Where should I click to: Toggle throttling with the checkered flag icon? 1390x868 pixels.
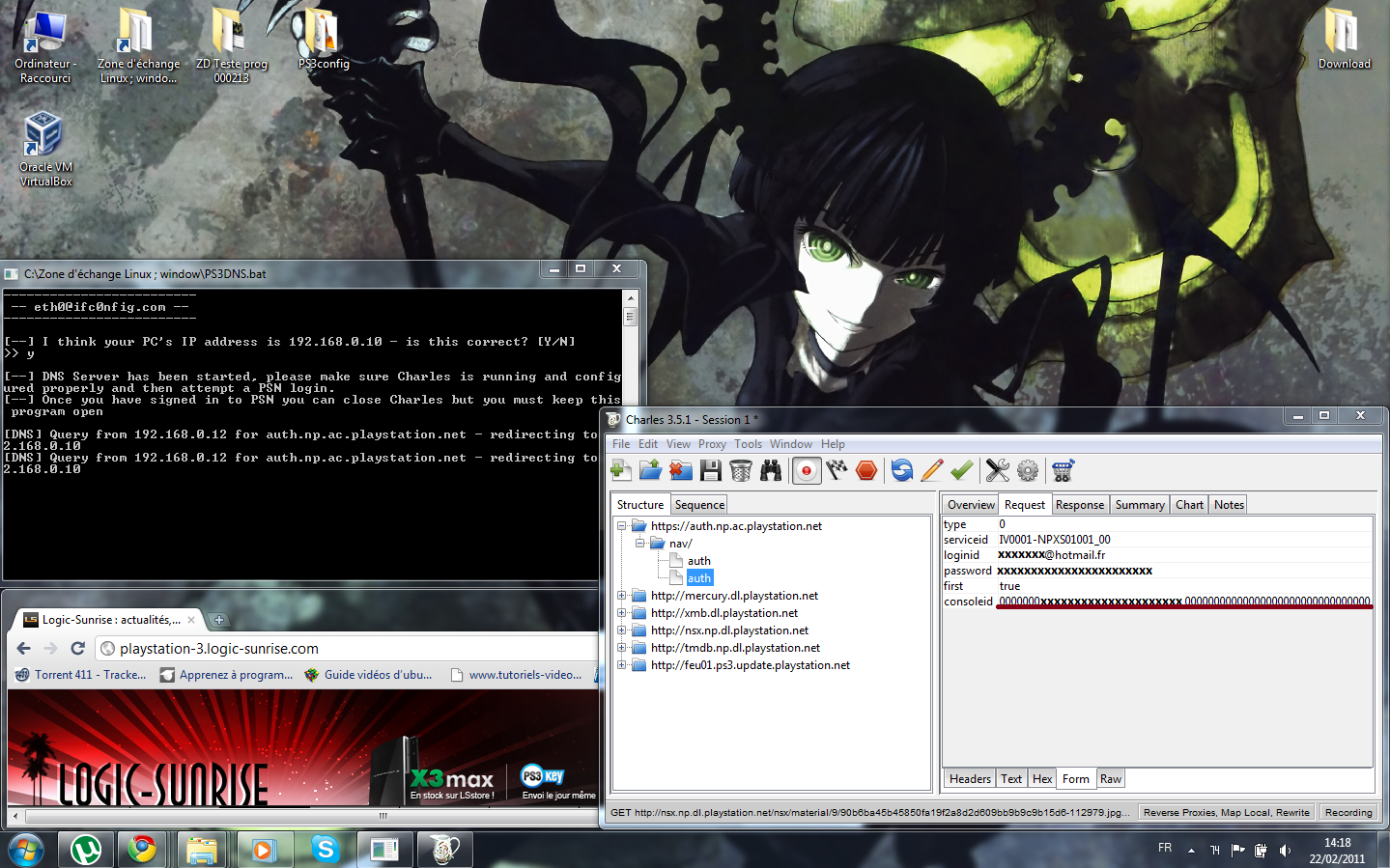tap(837, 470)
